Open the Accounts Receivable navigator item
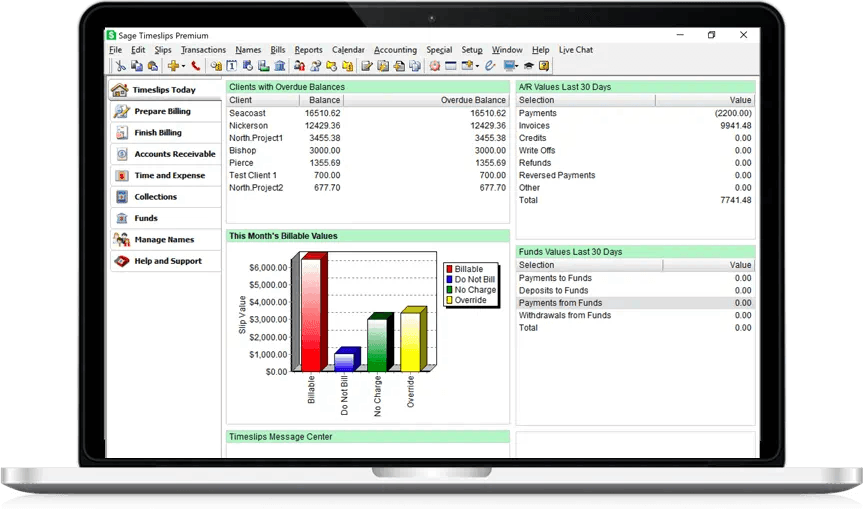Viewport: 863px width, 509px height. coord(166,154)
